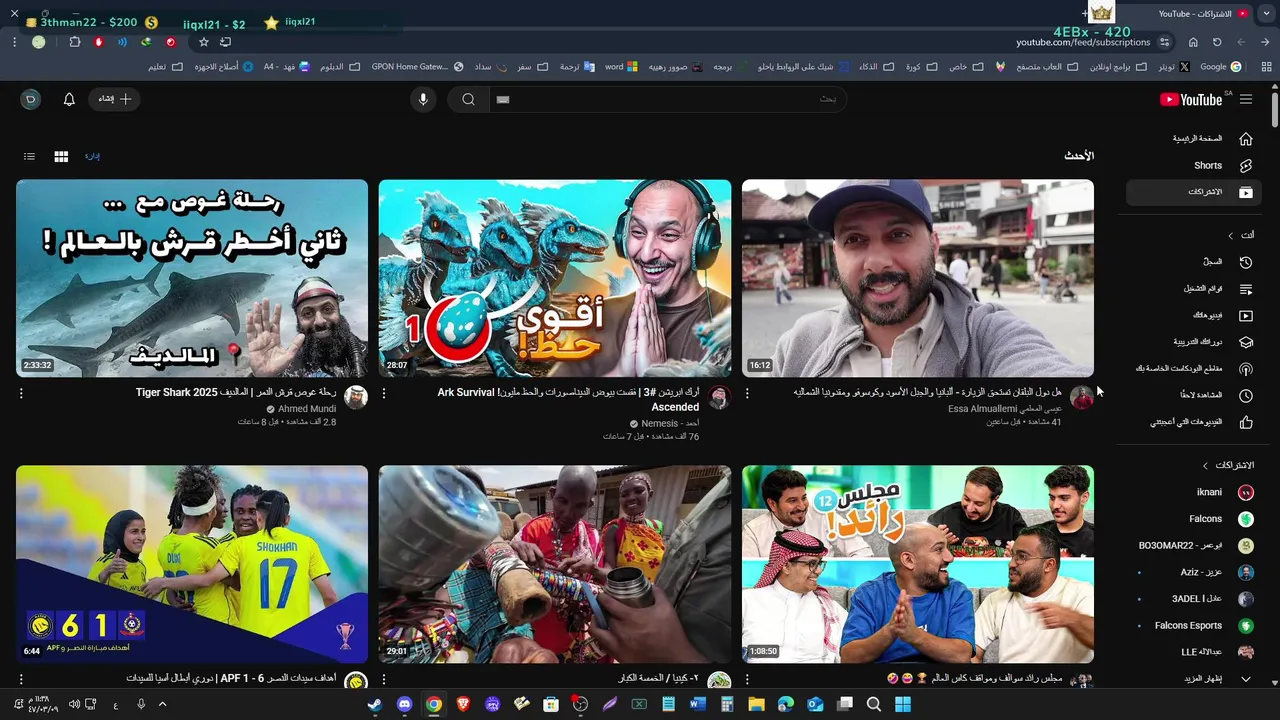Open the Al Nassr 6-1 highlights thumbnail
The height and width of the screenshot is (720, 1280).
click(x=192, y=564)
